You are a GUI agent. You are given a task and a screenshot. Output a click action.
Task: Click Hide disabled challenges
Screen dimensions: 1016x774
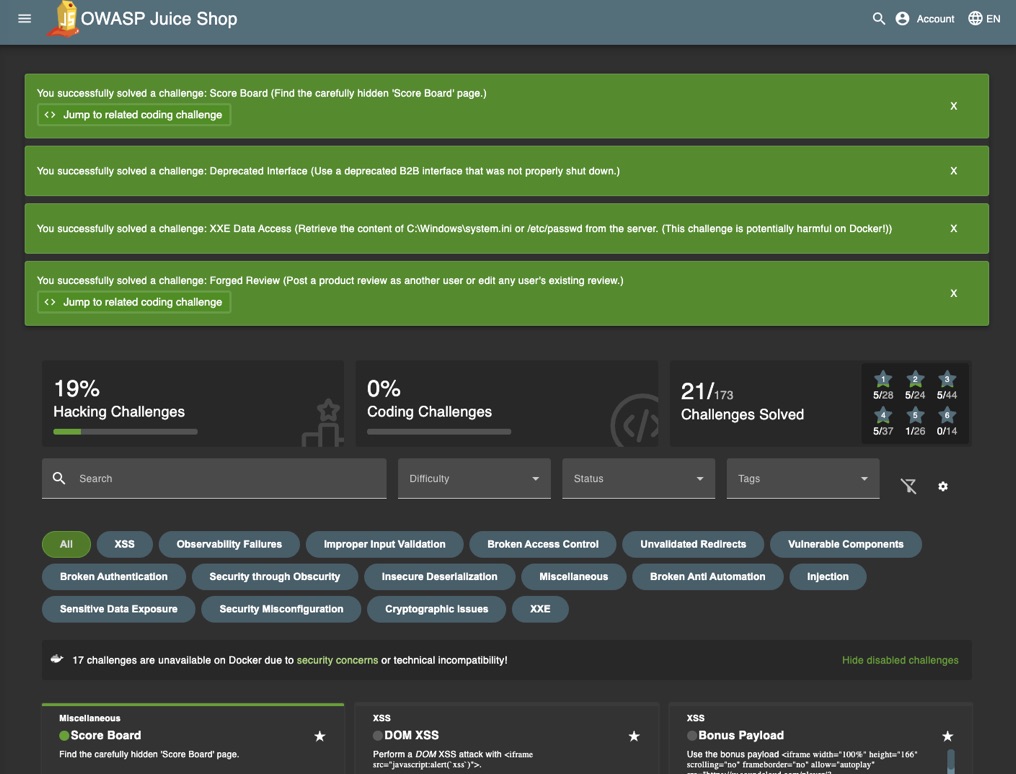900,660
